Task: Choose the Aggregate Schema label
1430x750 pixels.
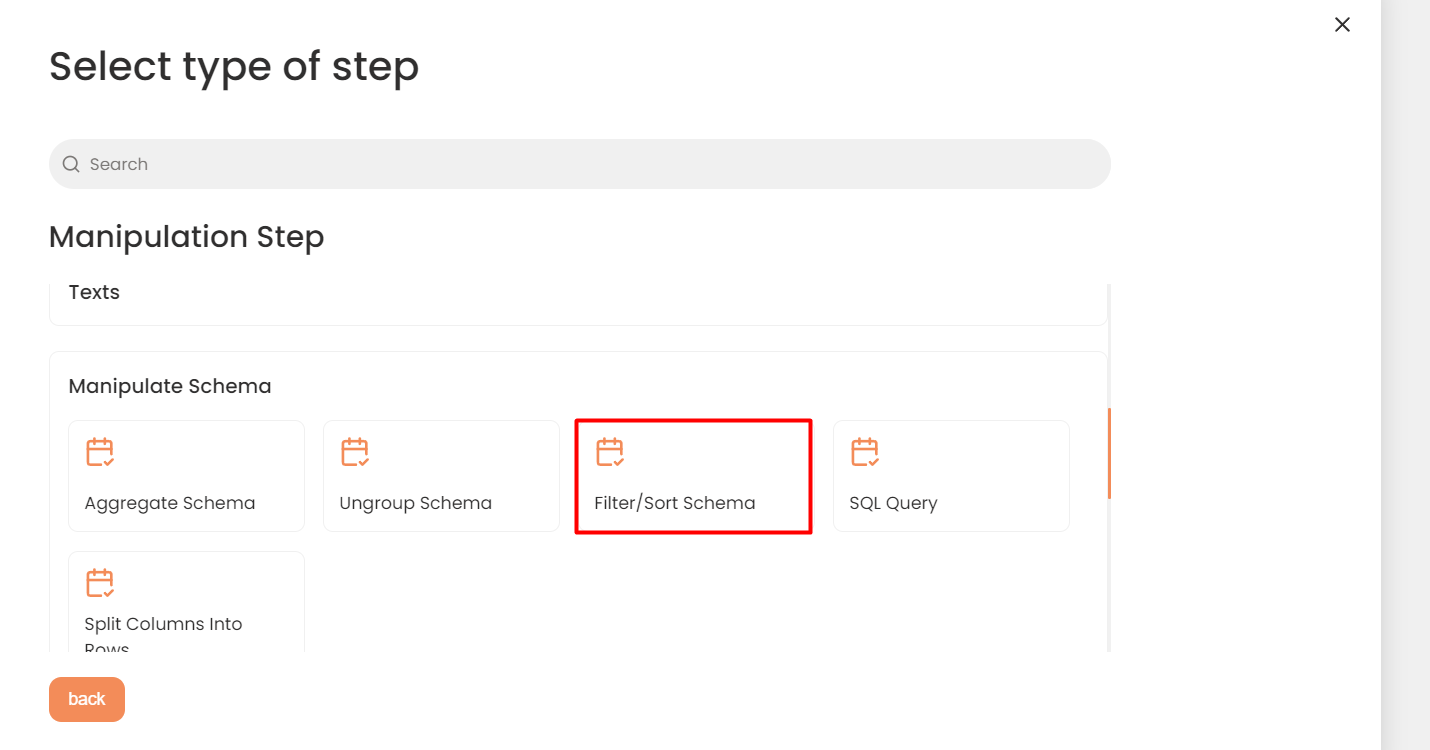Action: pos(170,503)
